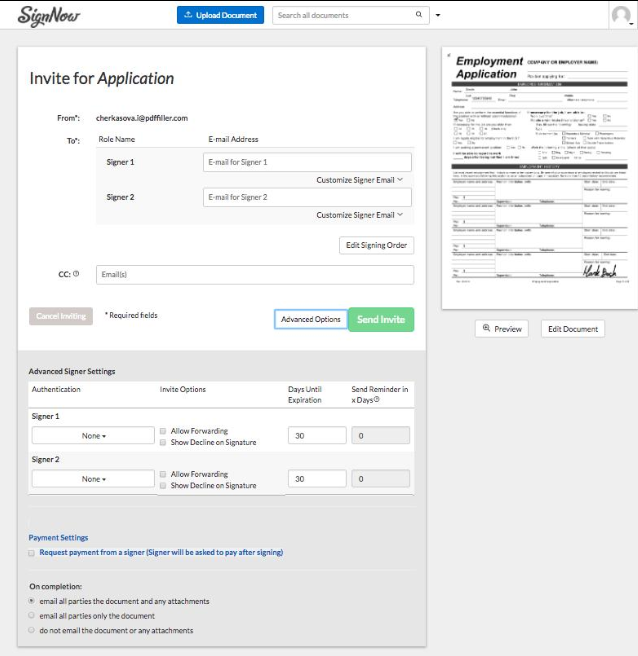This screenshot has width=638, height=656.
Task: Check Request payment from a signer
Action: tap(31, 553)
